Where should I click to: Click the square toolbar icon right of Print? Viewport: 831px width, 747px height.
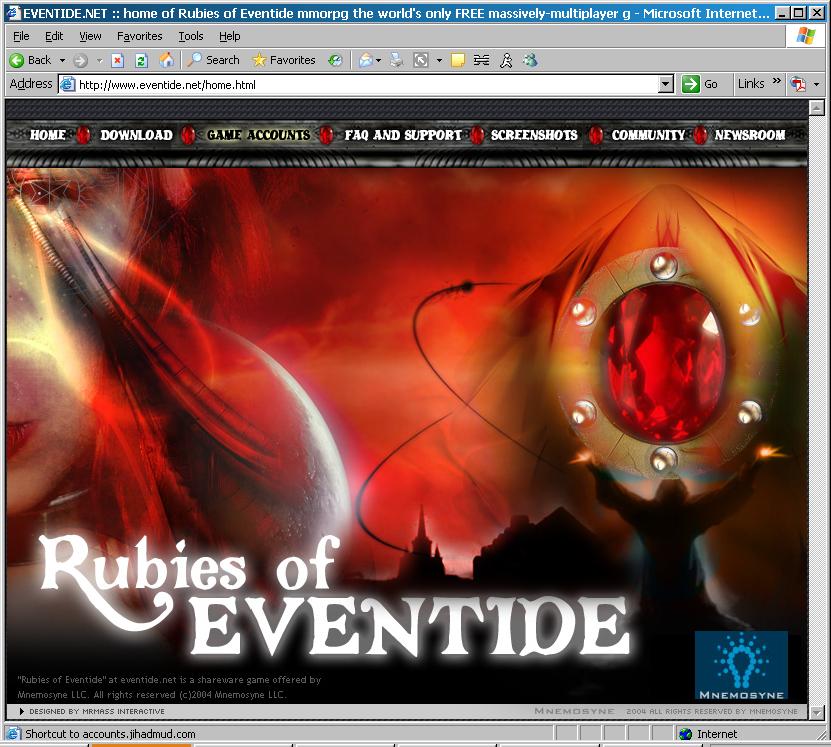421,60
